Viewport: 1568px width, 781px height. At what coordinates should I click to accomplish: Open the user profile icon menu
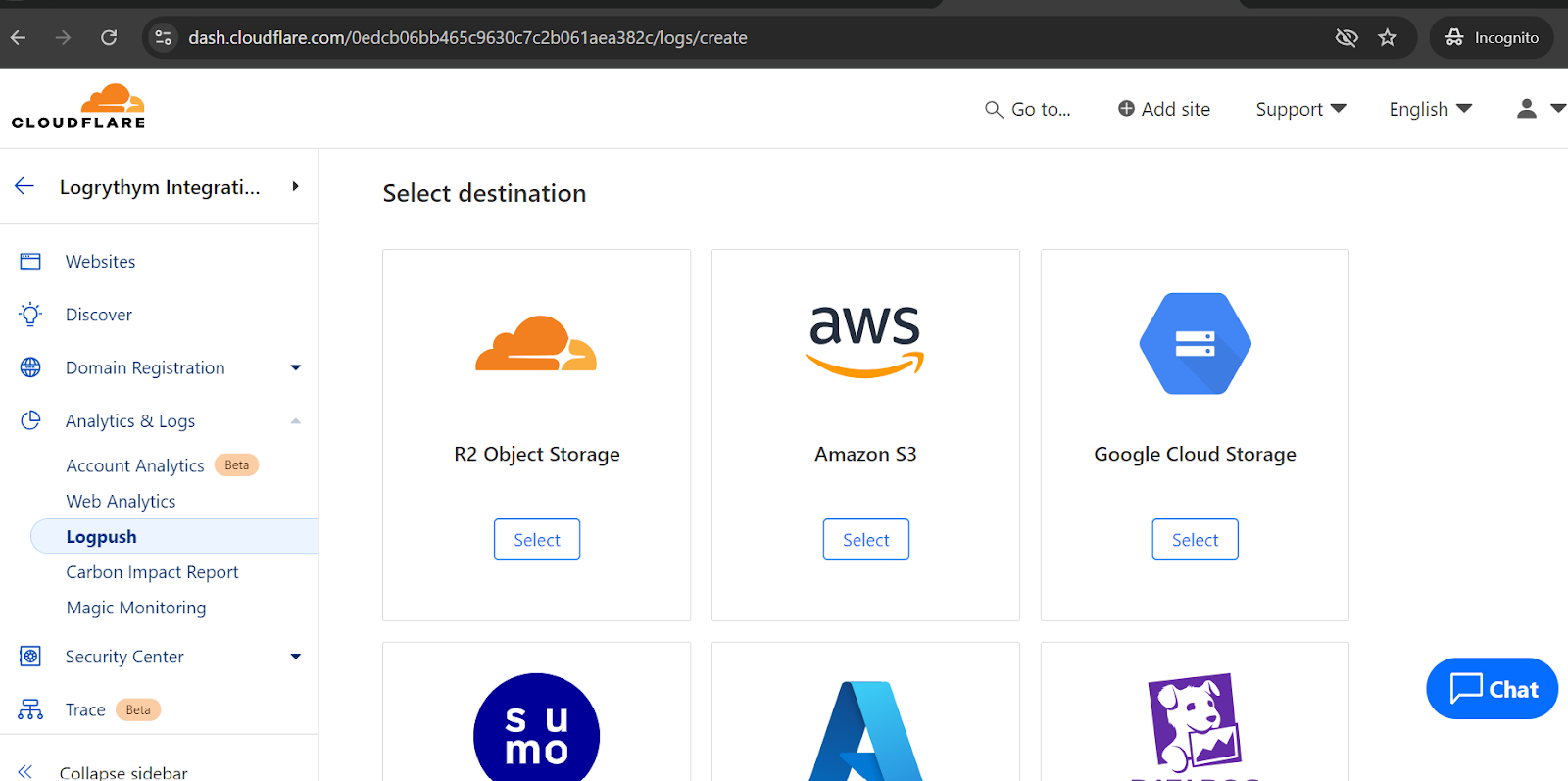tap(1526, 109)
